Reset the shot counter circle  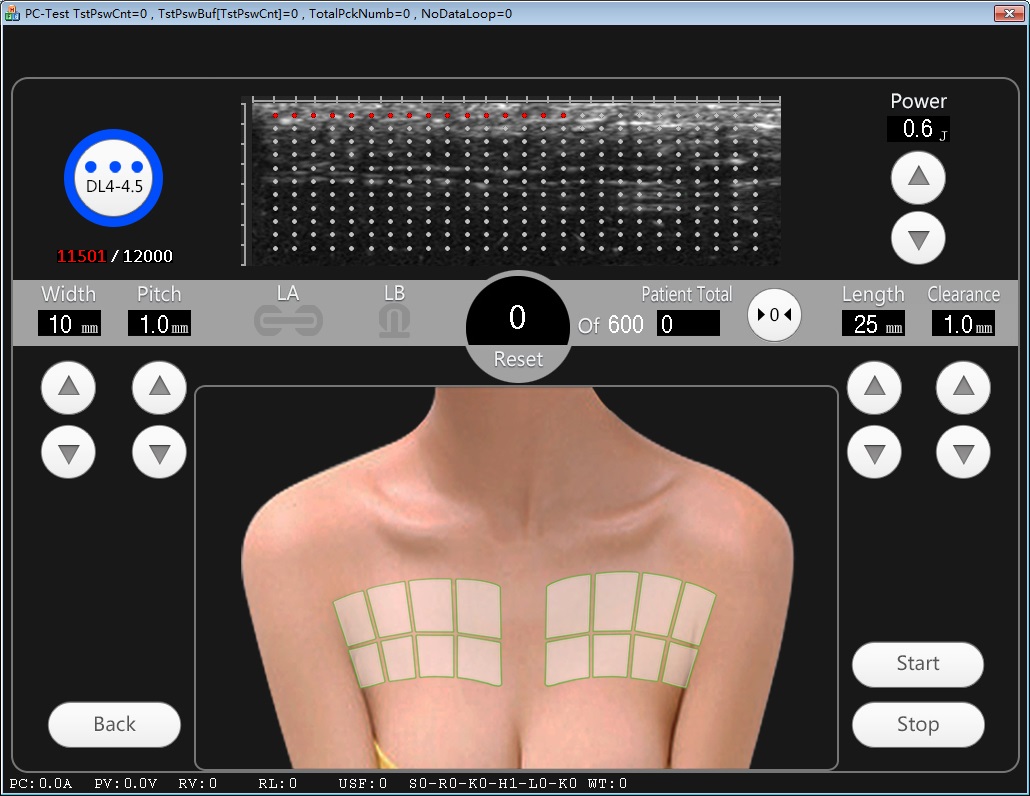coord(517,327)
